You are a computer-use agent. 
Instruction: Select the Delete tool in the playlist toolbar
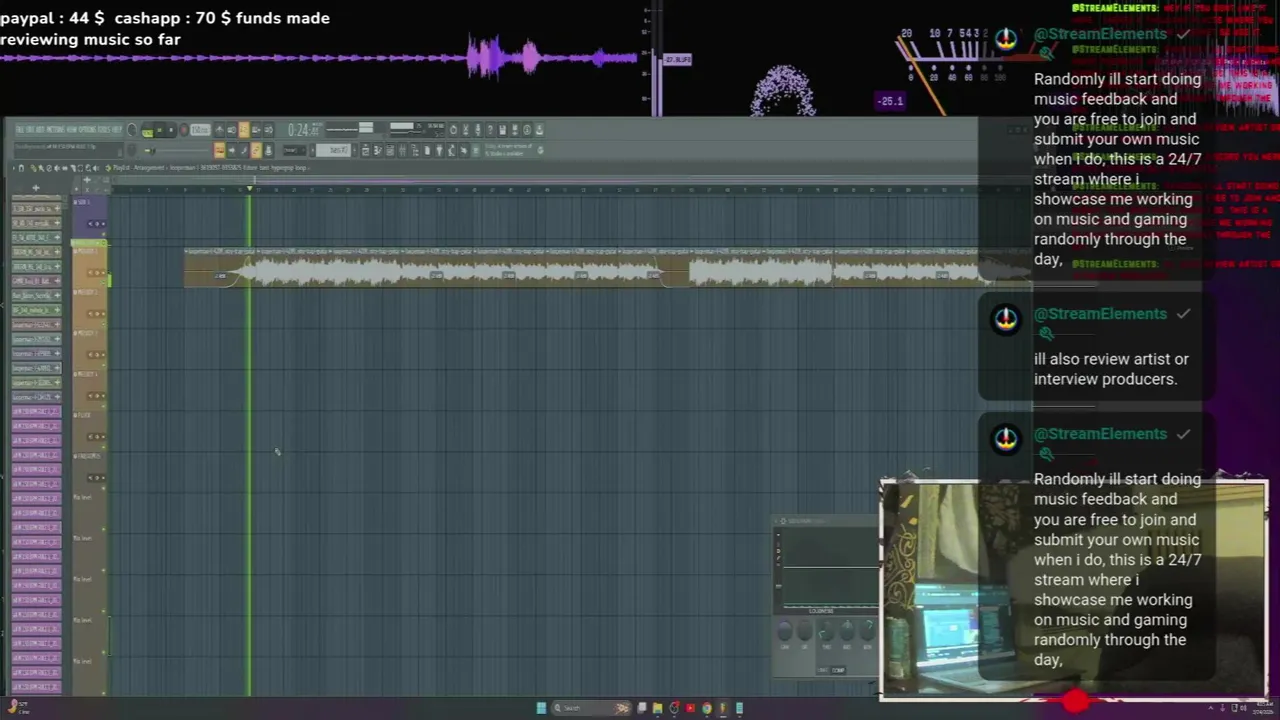(49, 168)
